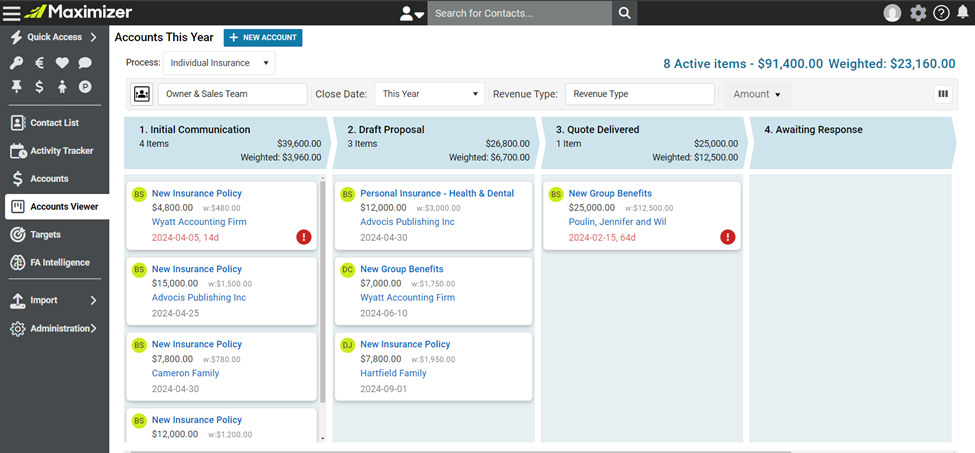
Task: Click the Revenue Type field
Action: click(x=640, y=94)
